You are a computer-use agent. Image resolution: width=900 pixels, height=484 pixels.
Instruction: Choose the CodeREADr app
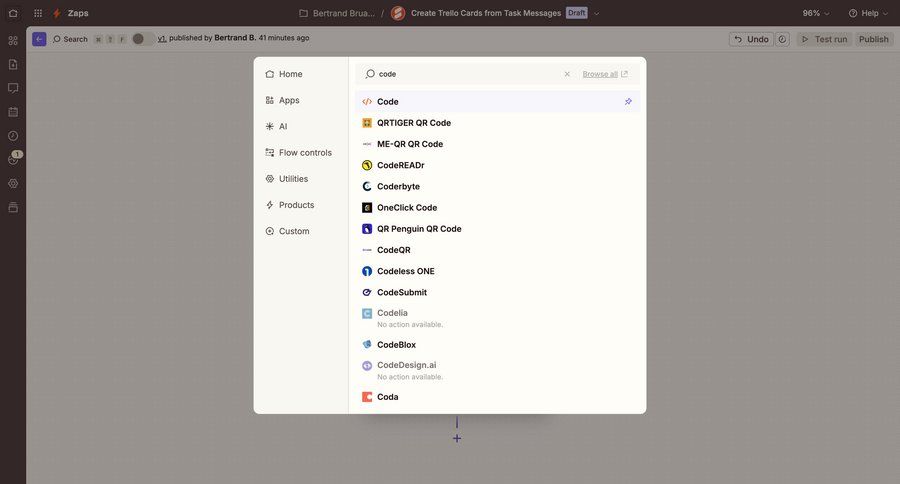click(x=497, y=165)
